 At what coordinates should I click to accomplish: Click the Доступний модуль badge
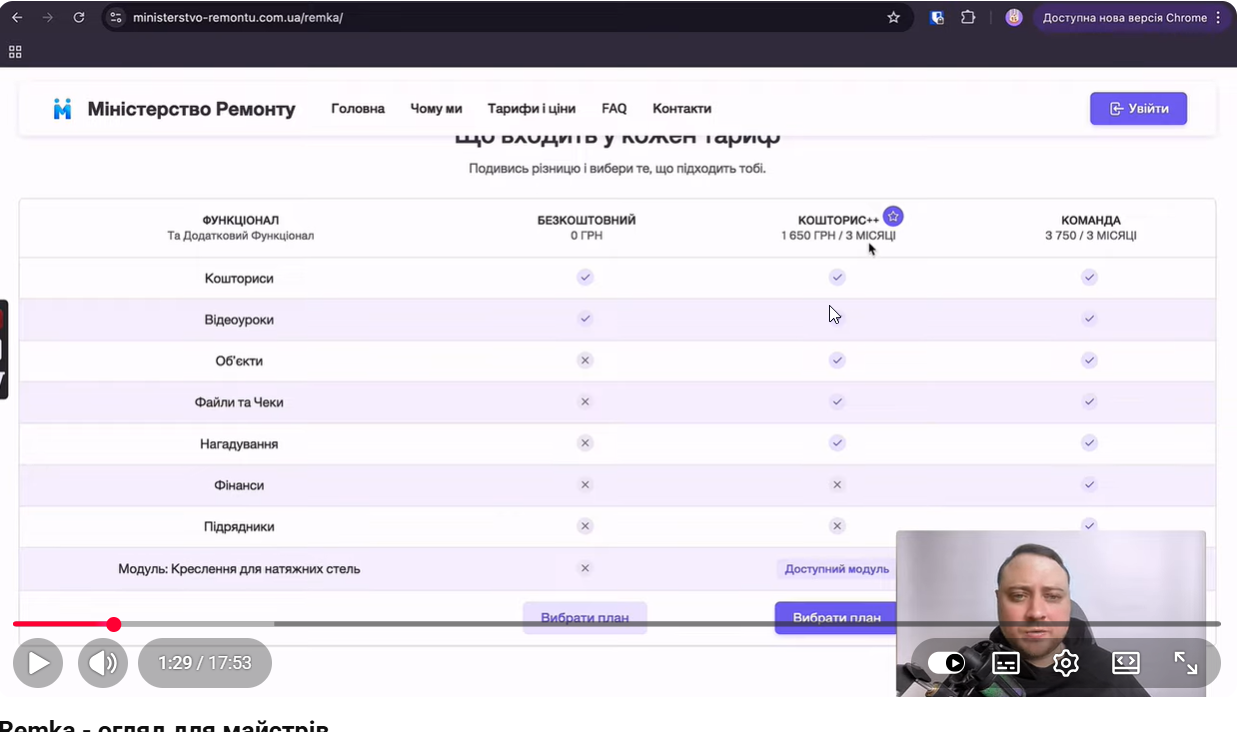[x=836, y=569]
